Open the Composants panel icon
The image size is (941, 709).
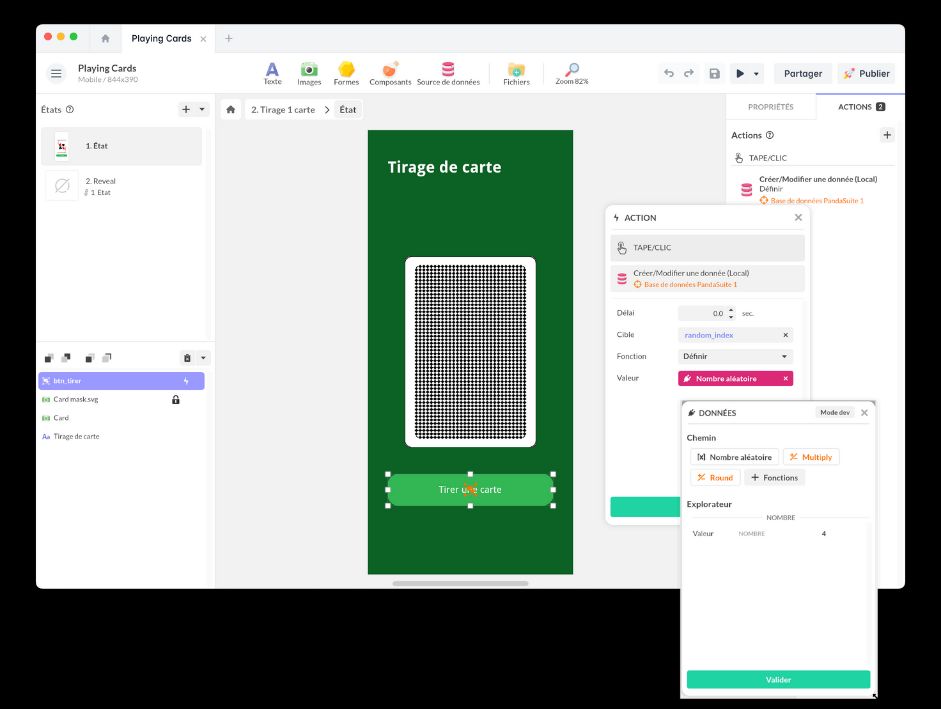coord(390,71)
